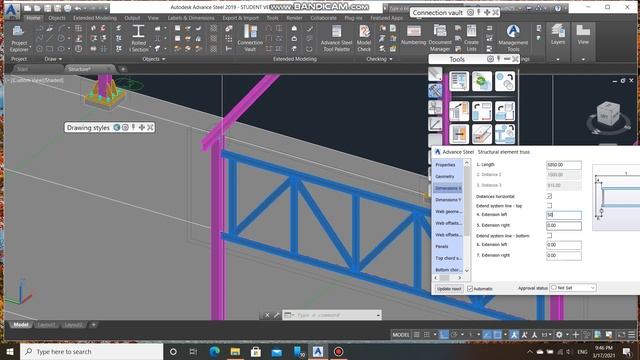Switch to the Output ribbon tab
The image size is (640, 360).
(132, 18)
